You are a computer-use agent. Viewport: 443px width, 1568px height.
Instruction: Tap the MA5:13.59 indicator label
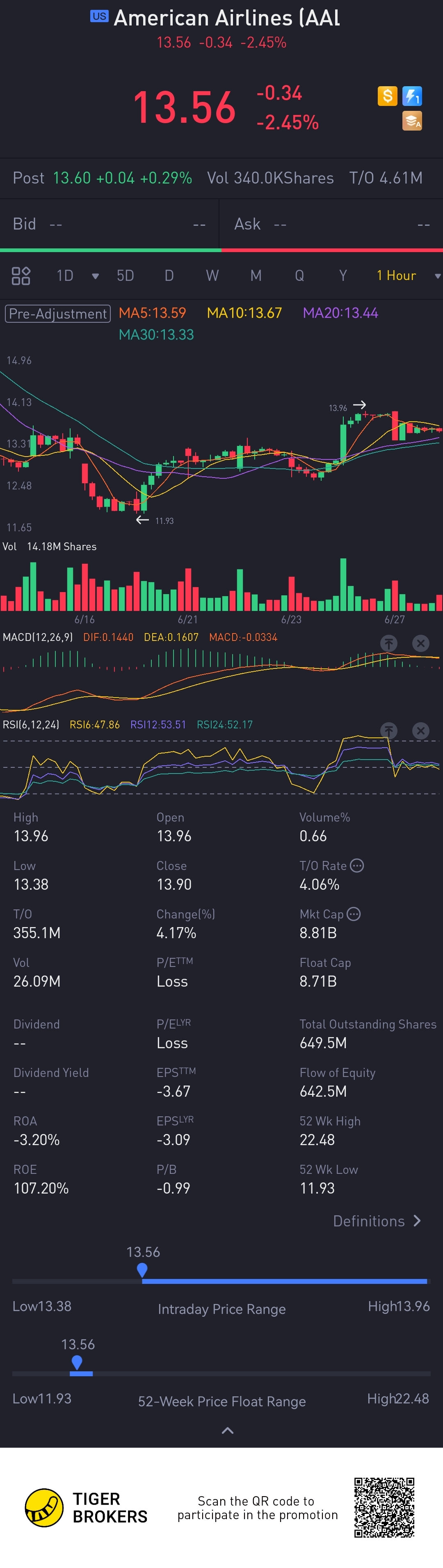point(152,313)
